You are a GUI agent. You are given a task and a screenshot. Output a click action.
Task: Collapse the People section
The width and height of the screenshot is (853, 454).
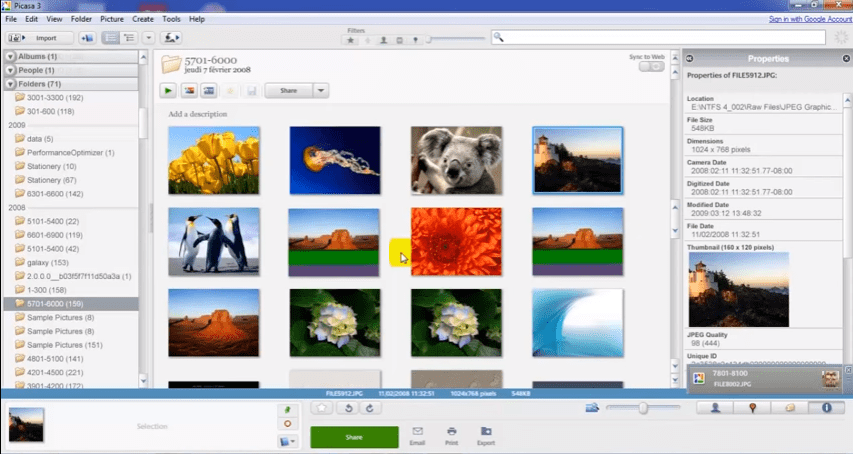click(x=11, y=70)
